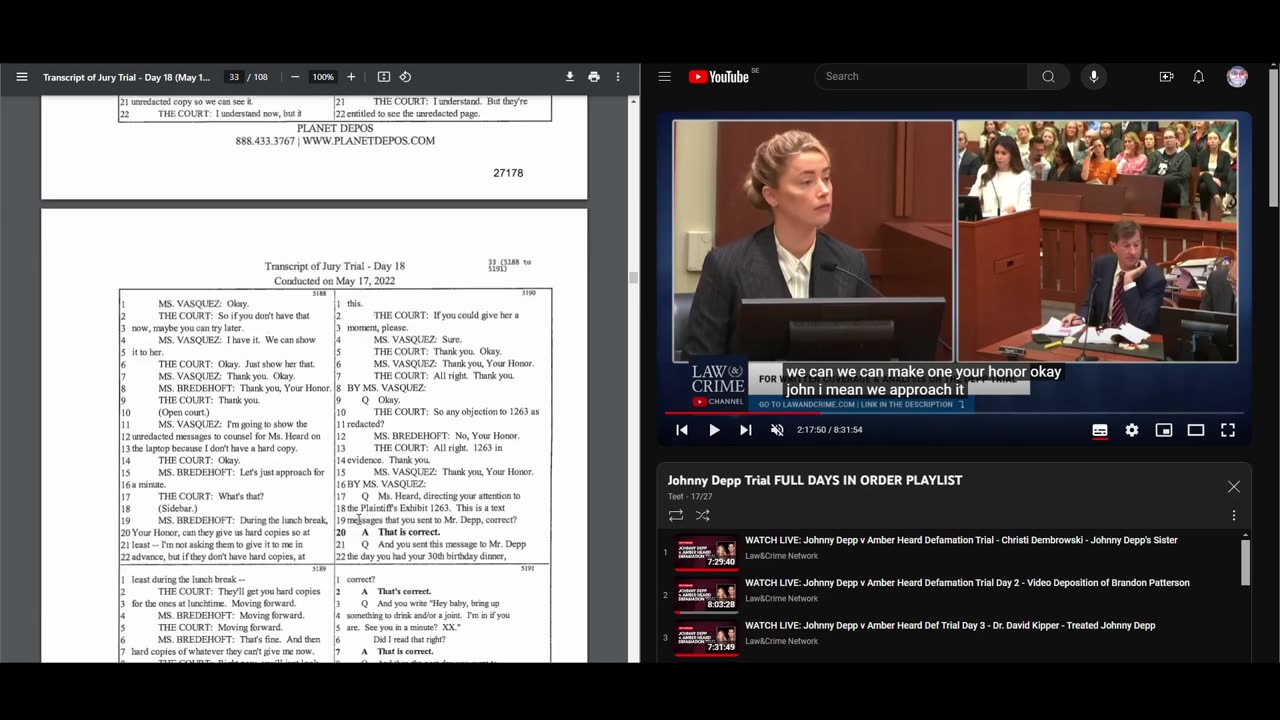Zoom in on the PDF document

pyautogui.click(x=351, y=77)
